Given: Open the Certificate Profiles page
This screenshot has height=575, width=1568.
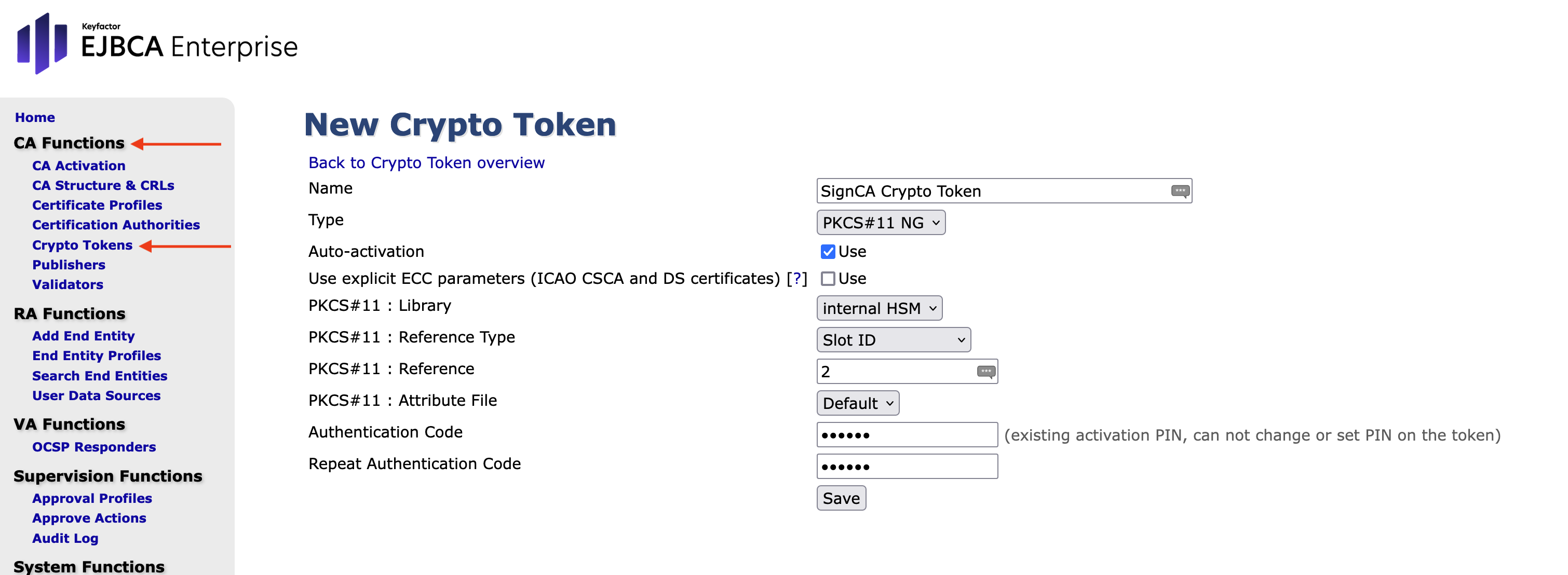Looking at the screenshot, I should point(97,205).
